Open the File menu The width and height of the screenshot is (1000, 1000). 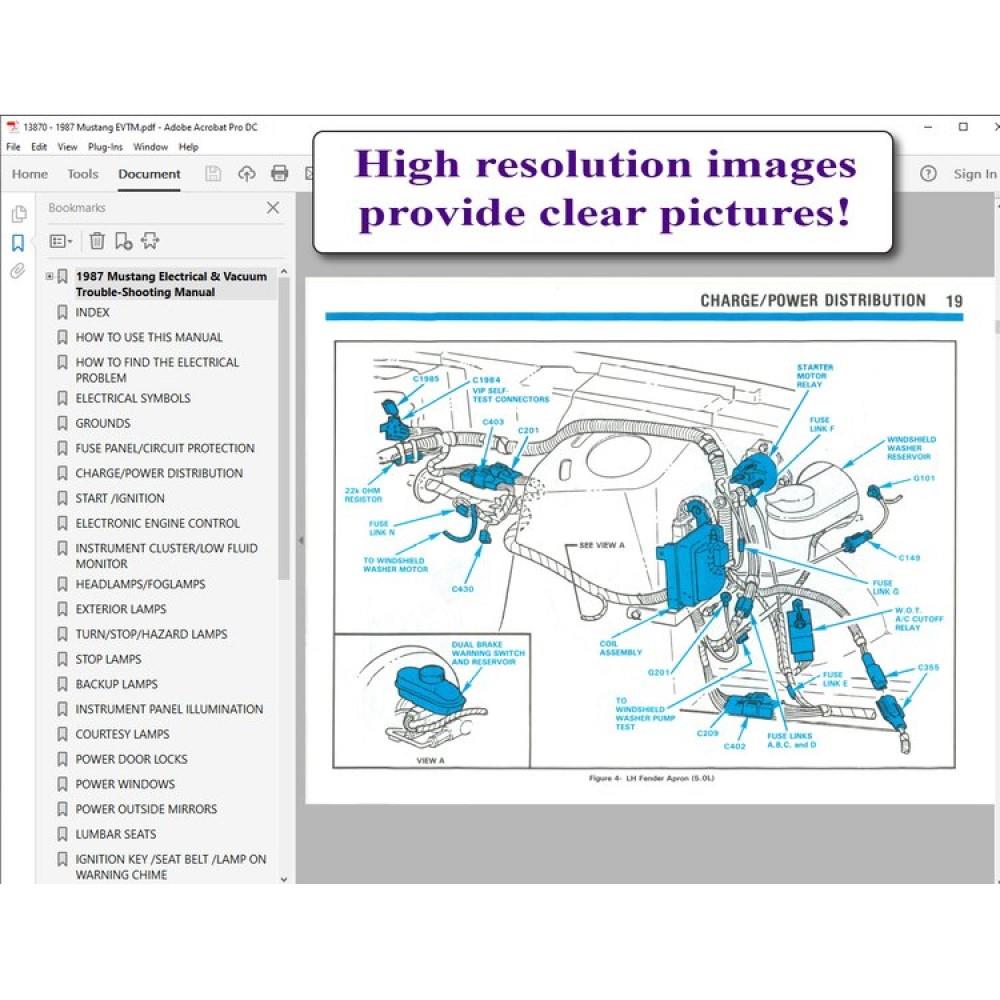13,147
